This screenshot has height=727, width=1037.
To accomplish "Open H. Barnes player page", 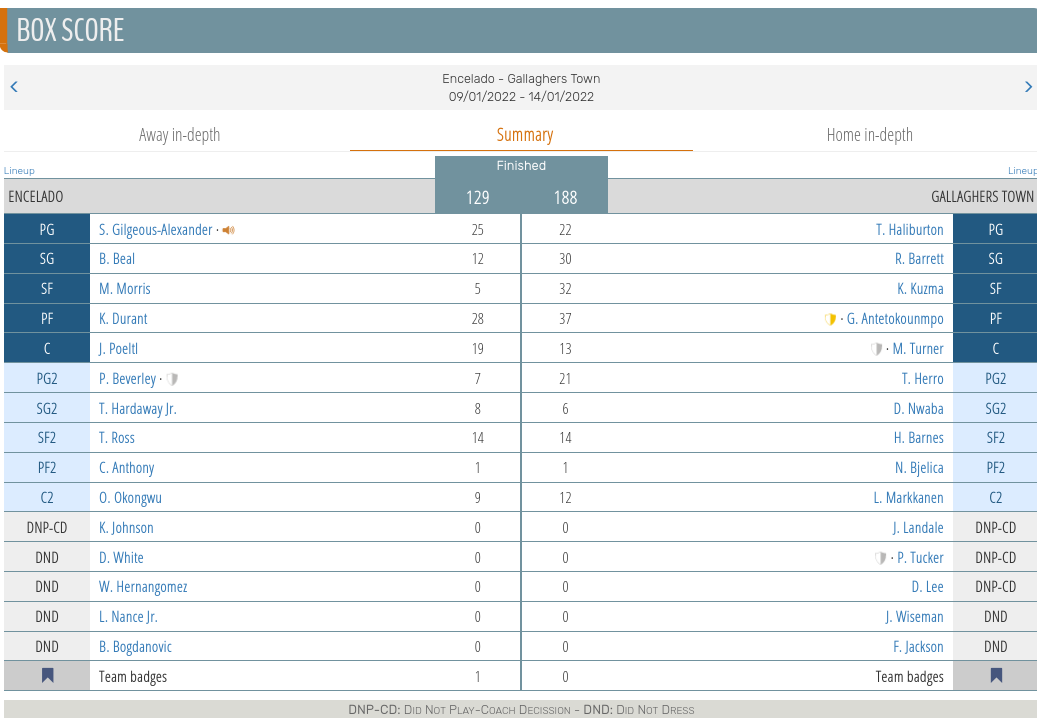I will [x=919, y=438].
